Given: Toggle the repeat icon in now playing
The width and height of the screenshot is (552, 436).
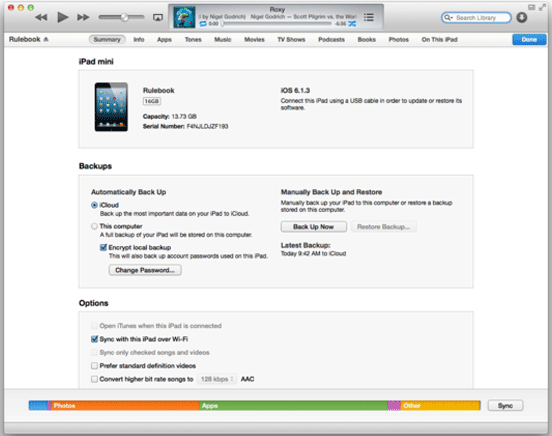Looking at the screenshot, I should tap(203, 24).
